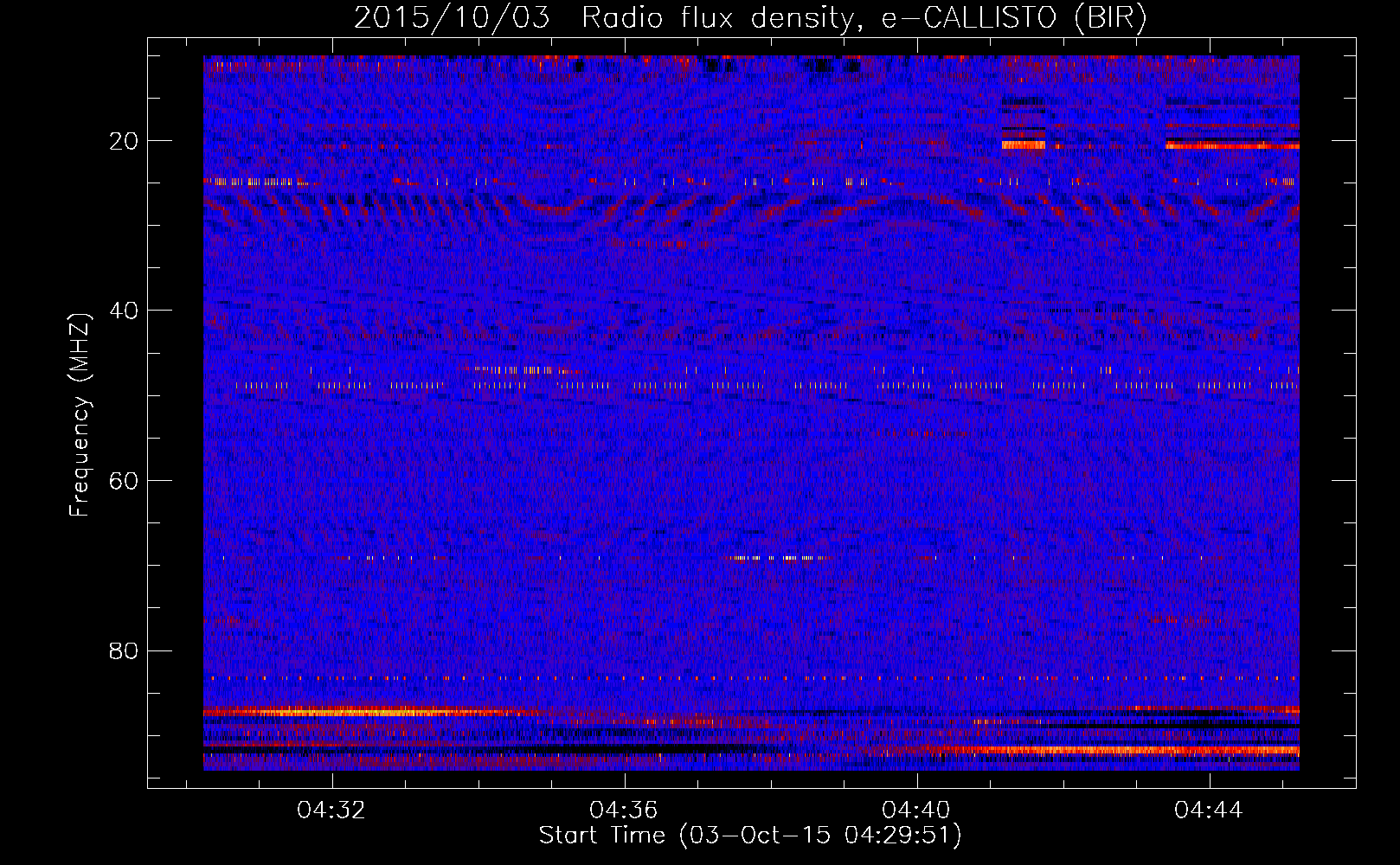Click the 04:40 time tick label
The image size is (1400, 865).
(x=916, y=811)
